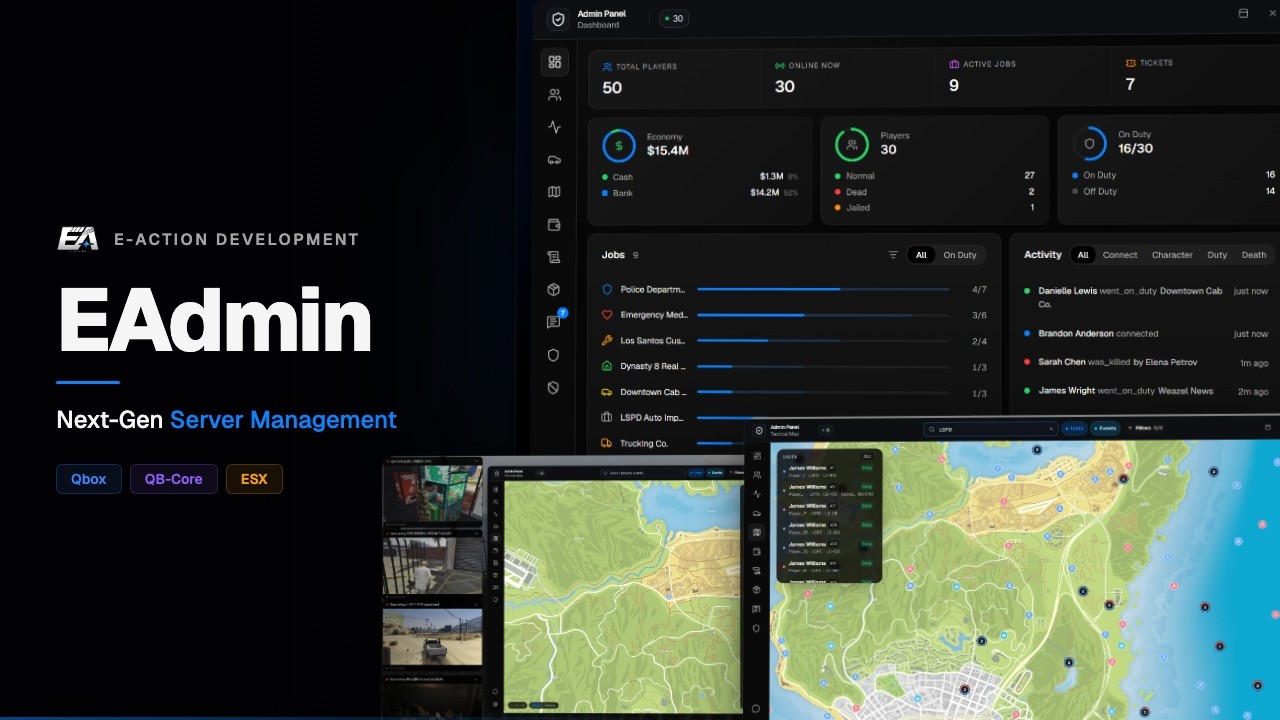Image resolution: width=1280 pixels, height=720 pixels.
Task: Open the logs scroll icon in dashboard sidebar
Action: [554, 257]
